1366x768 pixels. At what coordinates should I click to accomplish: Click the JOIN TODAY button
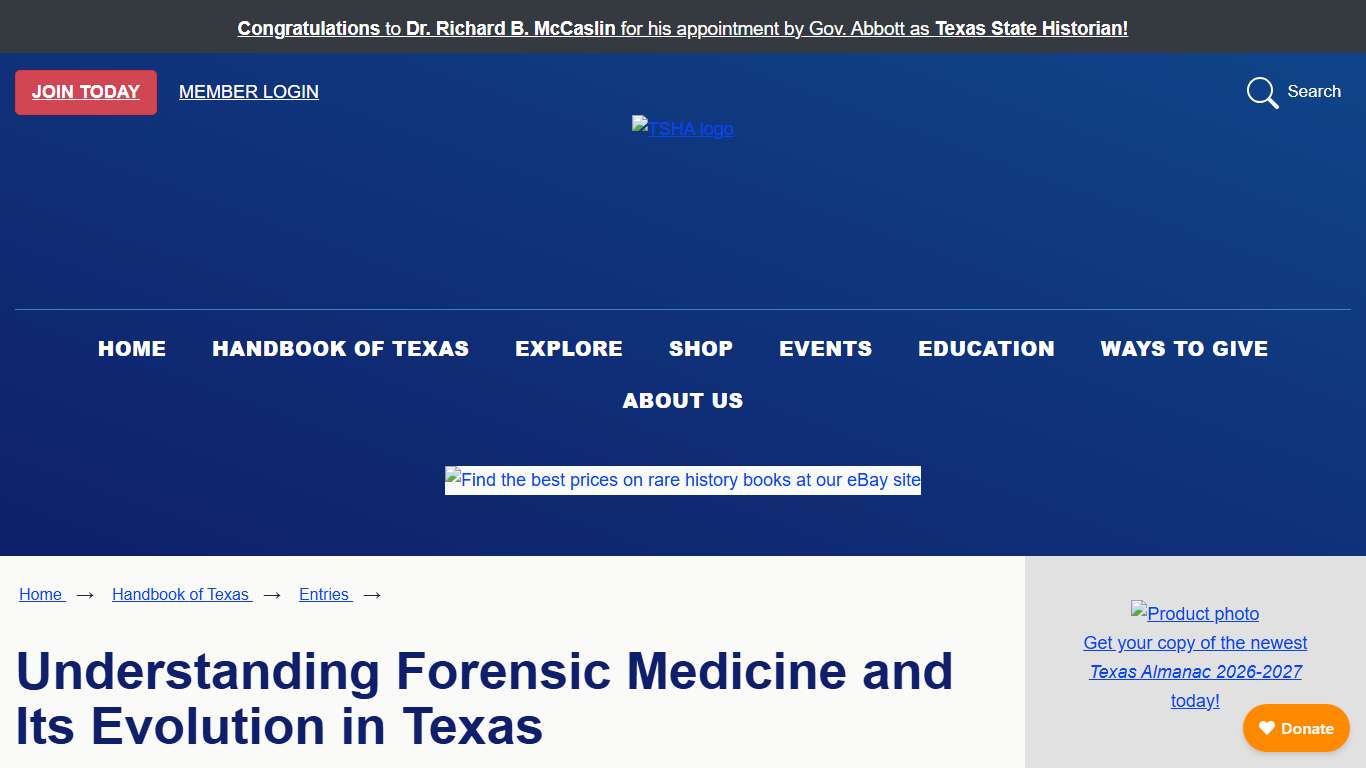pyautogui.click(x=85, y=91)
